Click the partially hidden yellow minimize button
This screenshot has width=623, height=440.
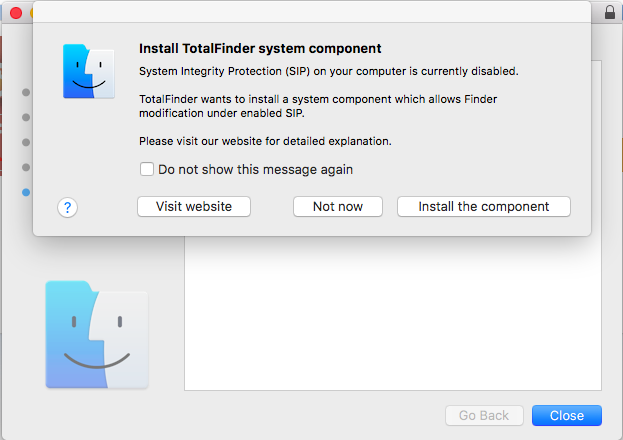(x=31, y=13)
